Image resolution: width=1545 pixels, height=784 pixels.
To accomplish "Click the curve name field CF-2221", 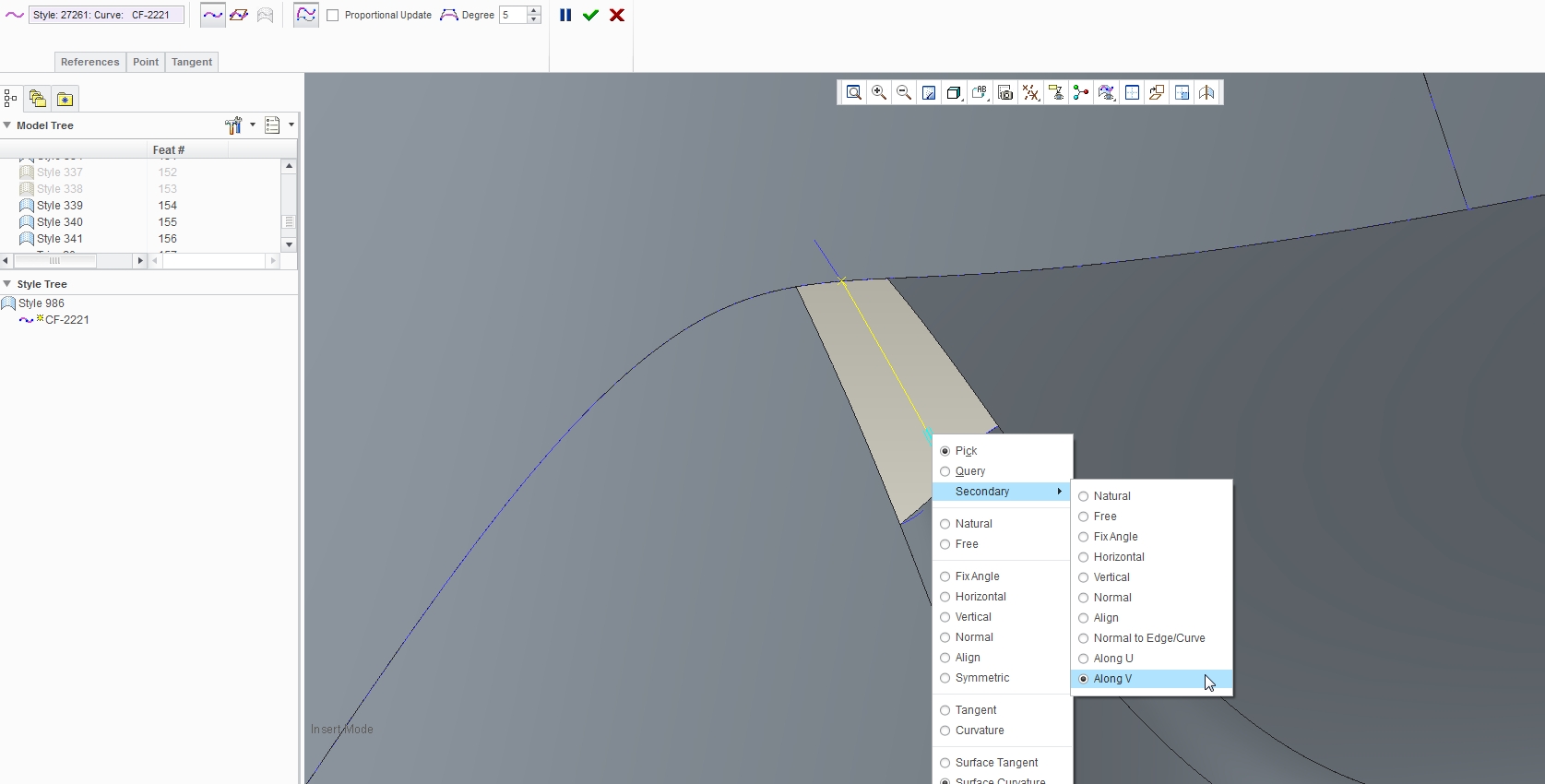I will 106,15.
